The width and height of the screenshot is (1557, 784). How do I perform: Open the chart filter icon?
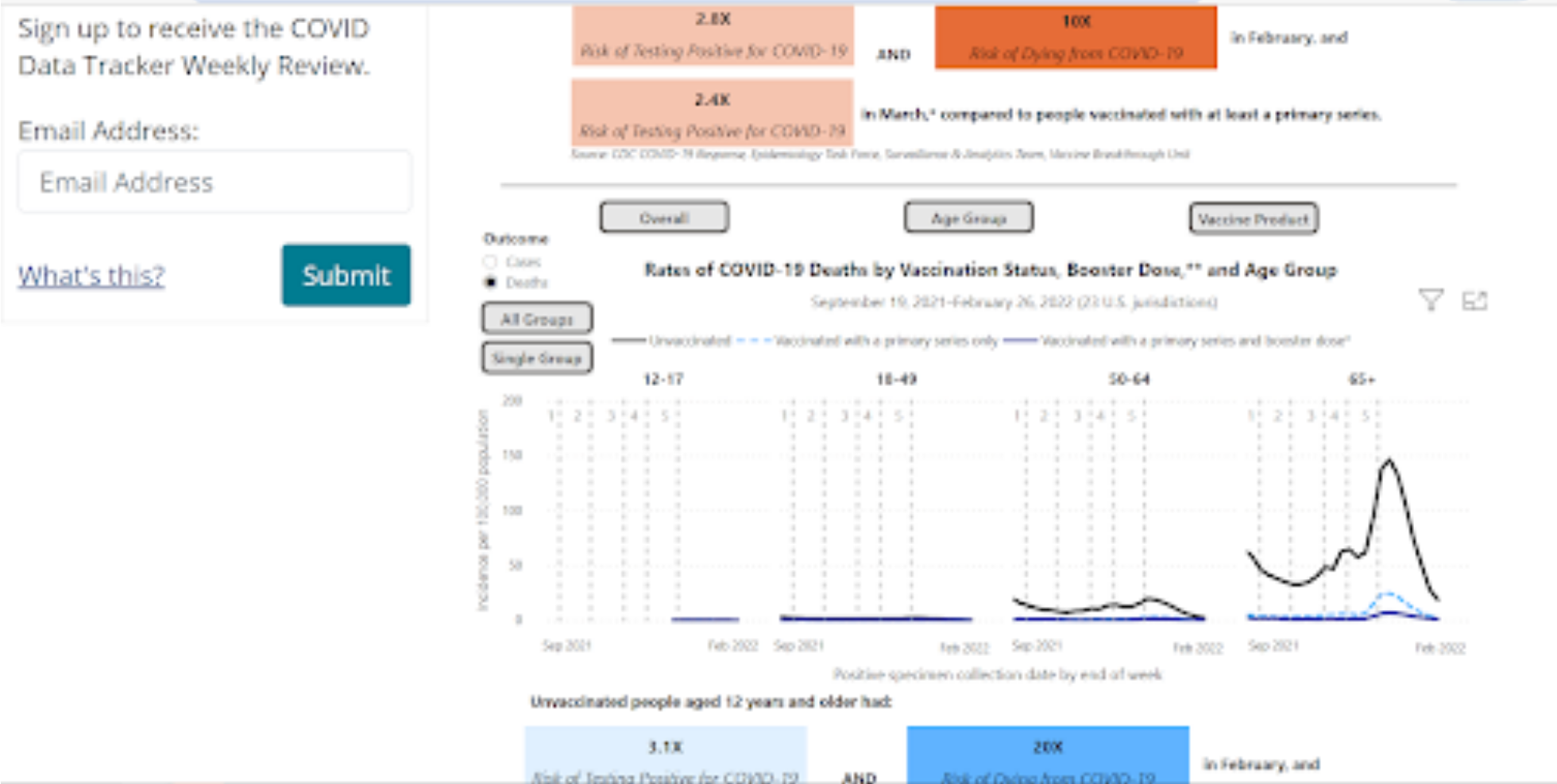(x=1430, y=300)
